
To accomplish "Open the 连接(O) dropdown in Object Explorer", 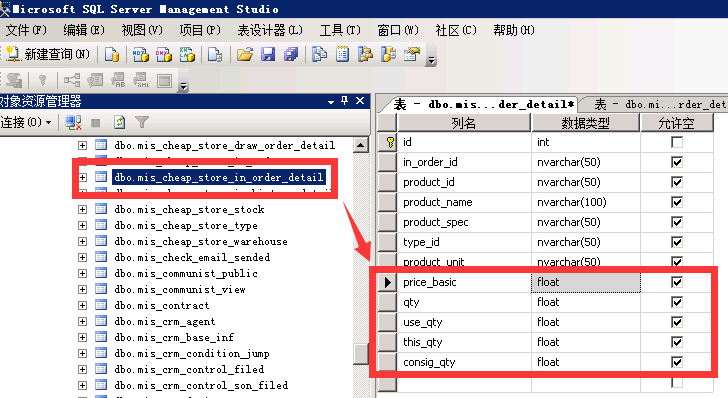I will (x=26, y=123).
